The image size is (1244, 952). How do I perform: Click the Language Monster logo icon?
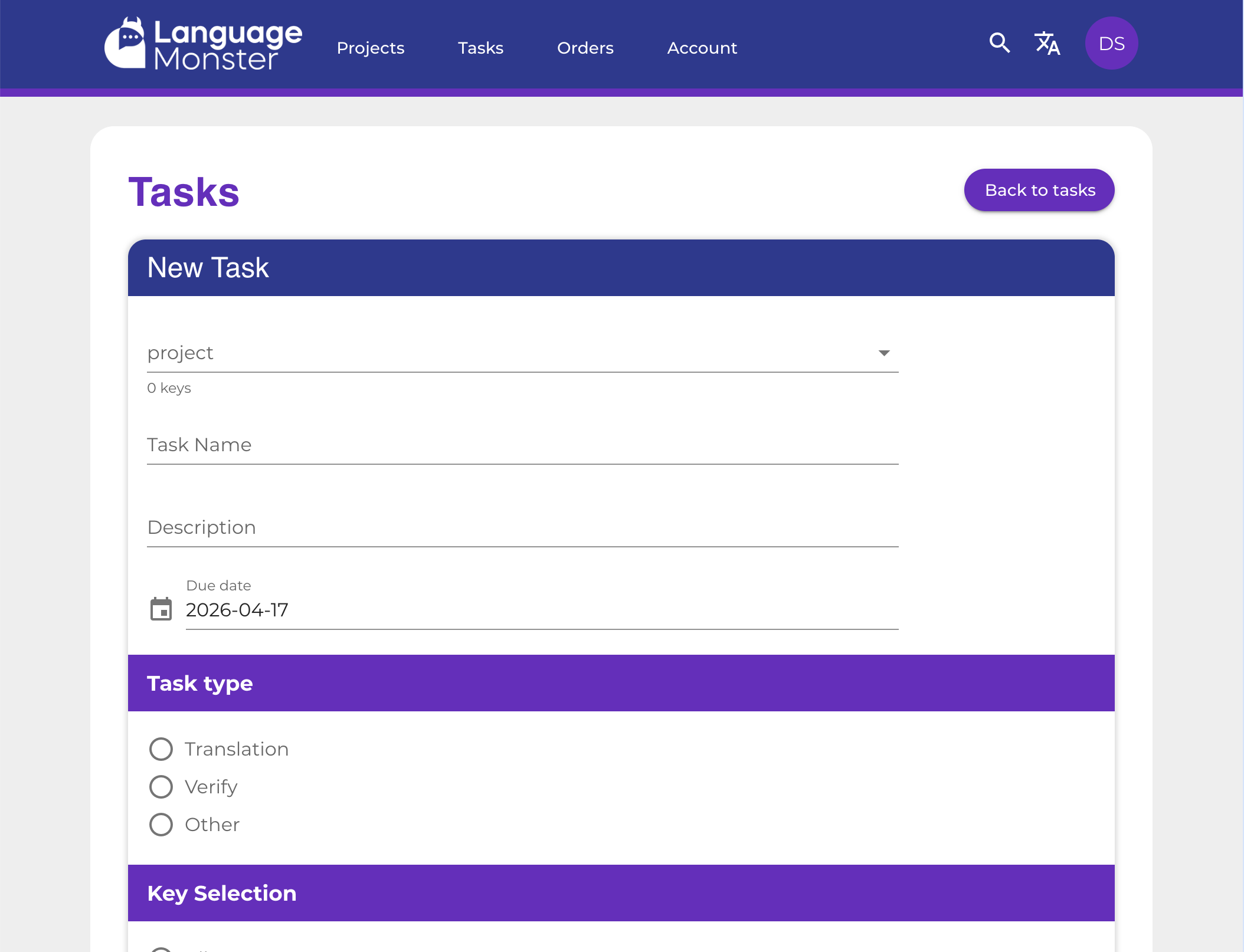point(125,44)
